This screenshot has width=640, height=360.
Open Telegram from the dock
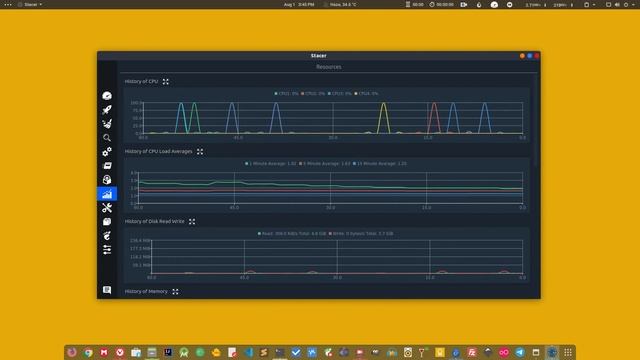(x=520, y=352)
